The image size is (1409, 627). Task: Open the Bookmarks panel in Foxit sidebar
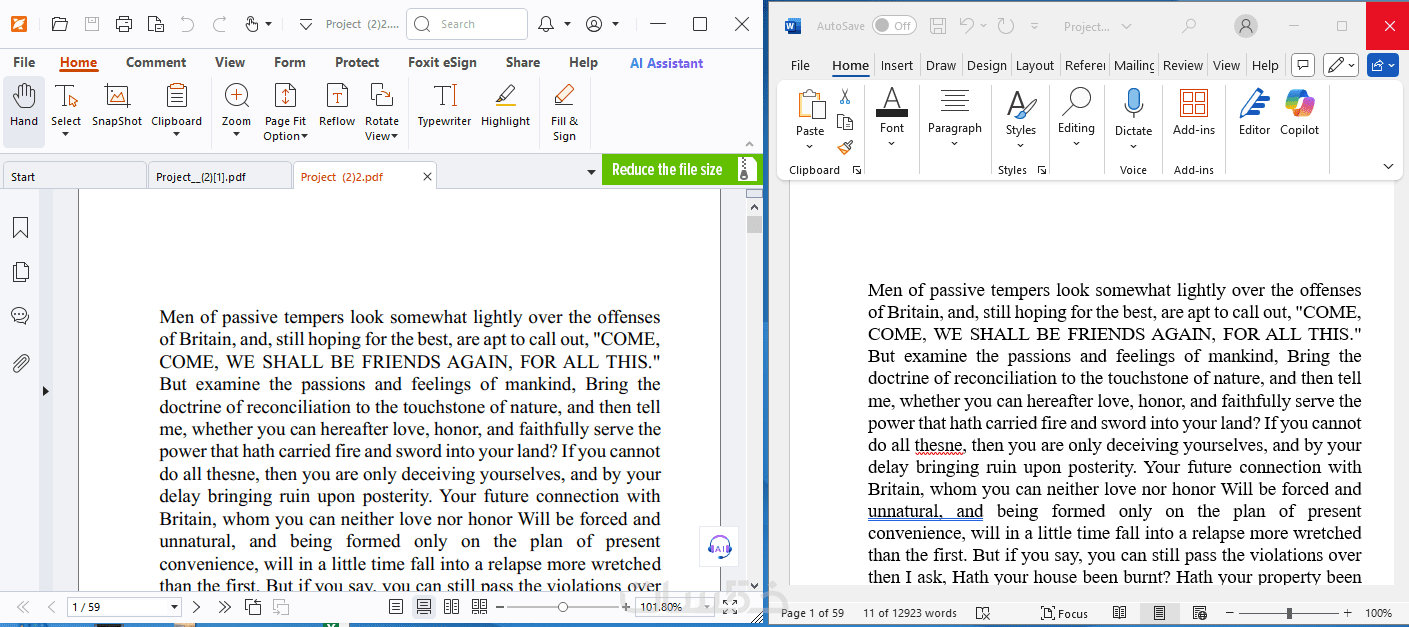point(20,228)
